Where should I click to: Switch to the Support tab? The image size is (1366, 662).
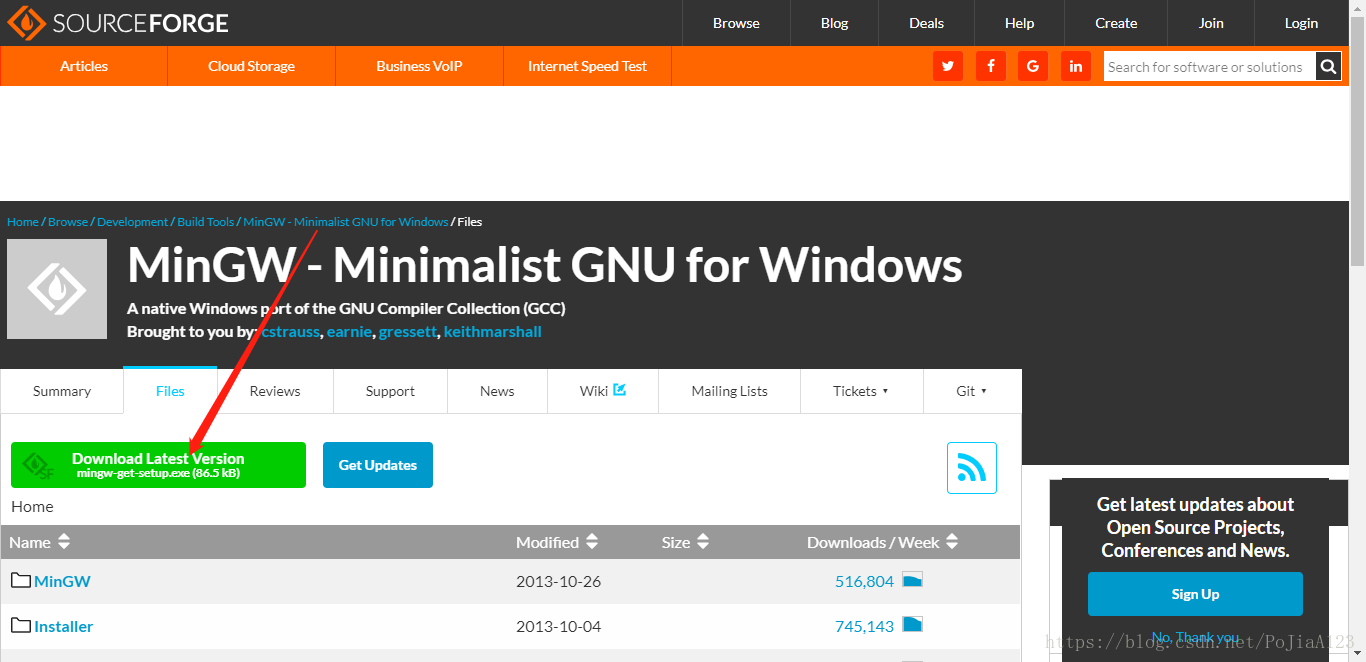(x=390, y=391)
